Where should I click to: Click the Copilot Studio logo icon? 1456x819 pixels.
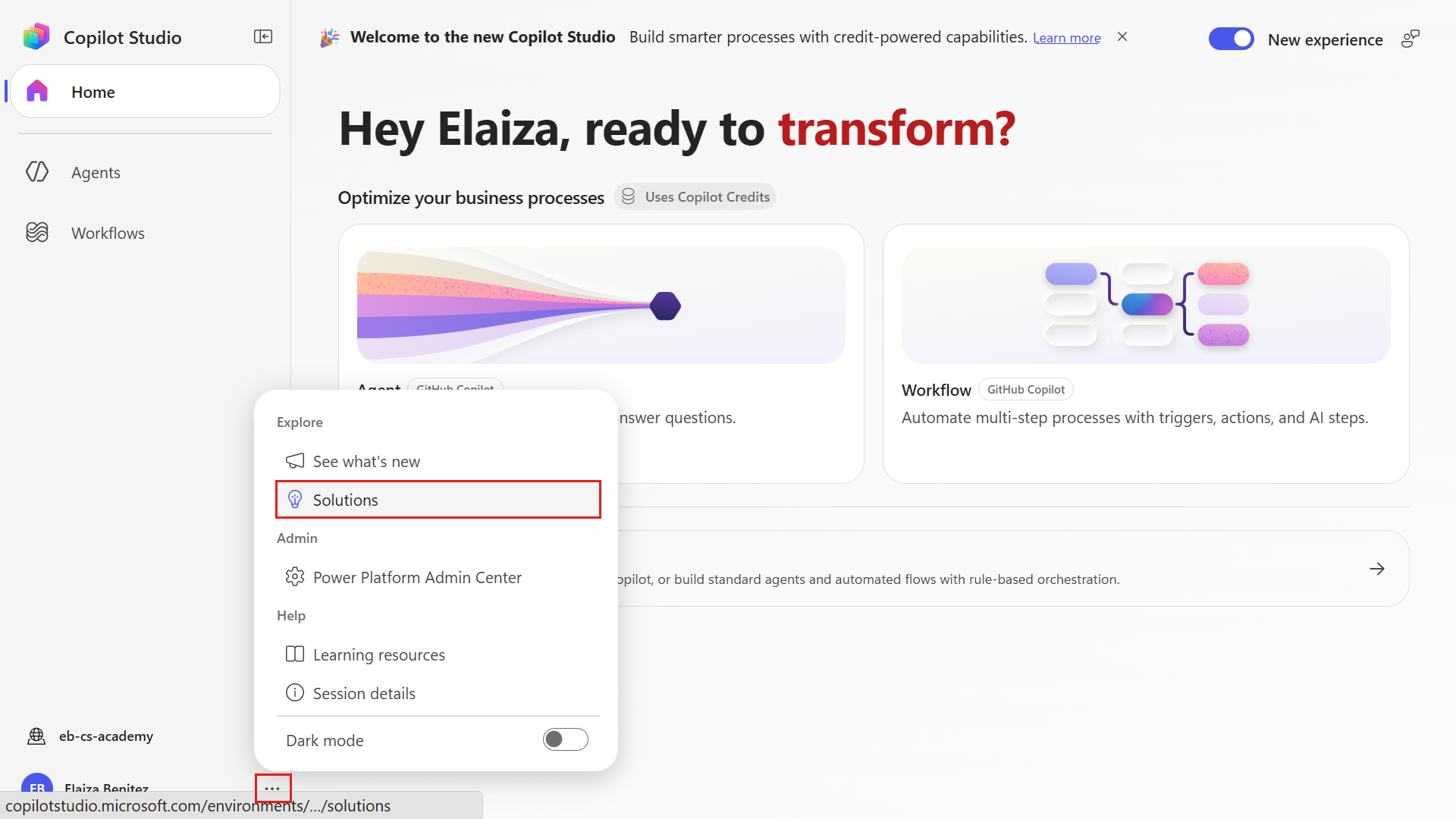tap(36, 36)
